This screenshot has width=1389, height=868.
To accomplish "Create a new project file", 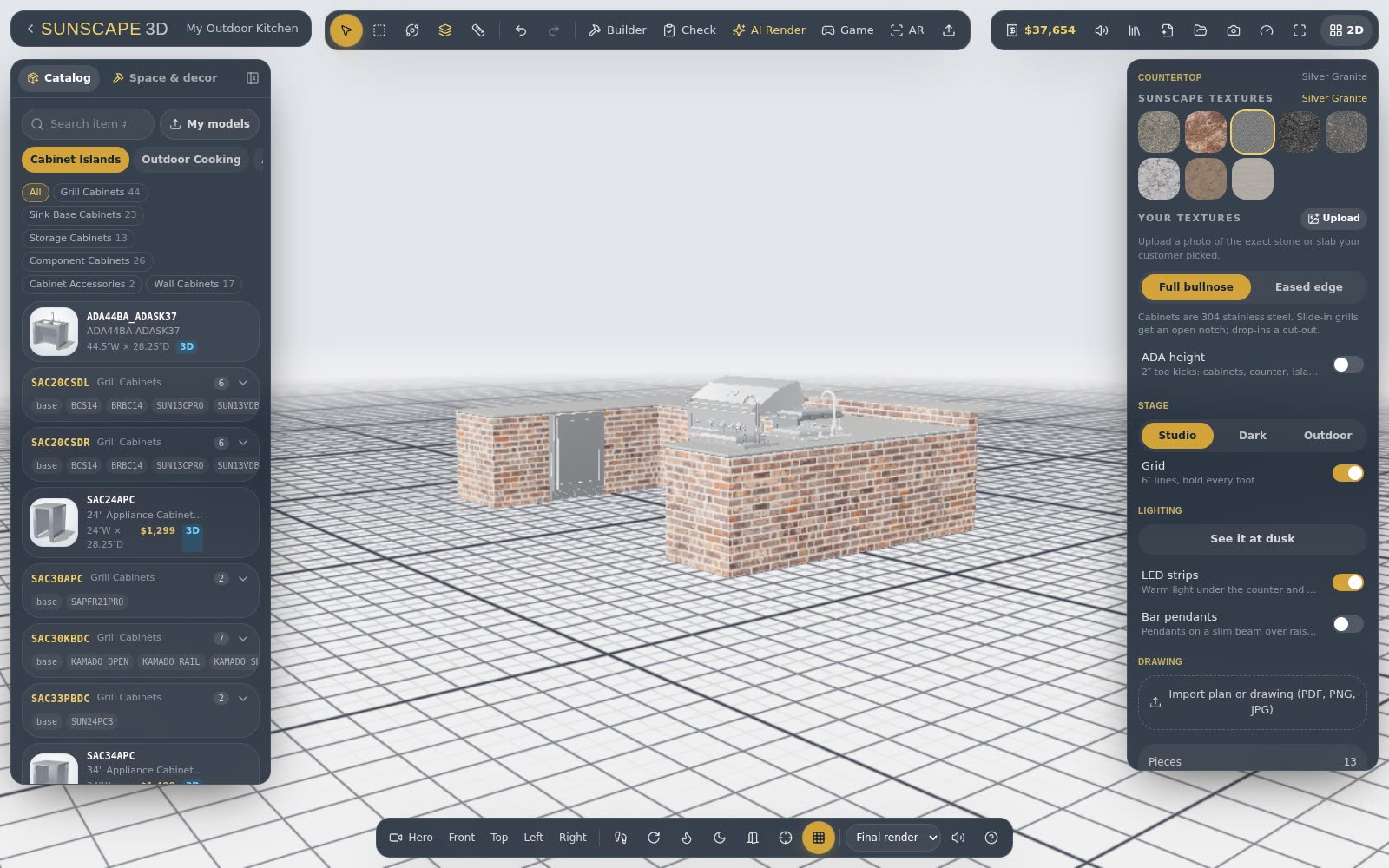I will [x=1168, y=30].
